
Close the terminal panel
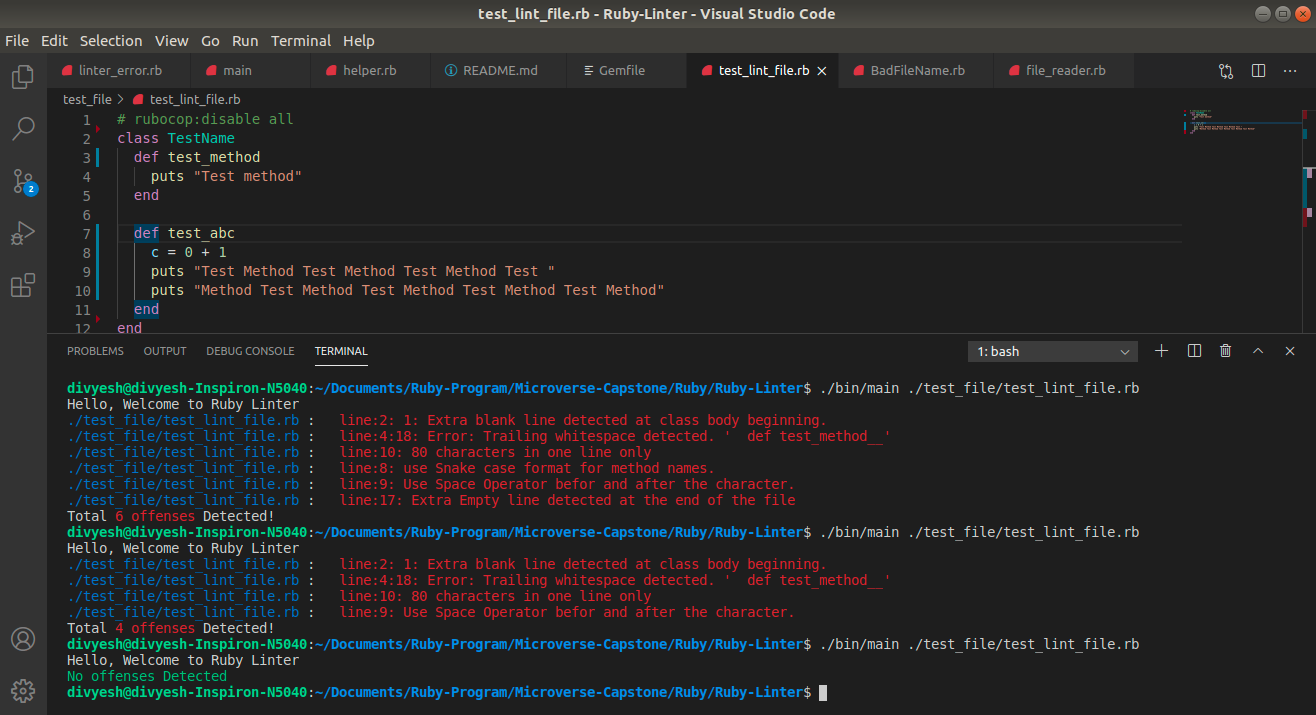[1290, 351]
